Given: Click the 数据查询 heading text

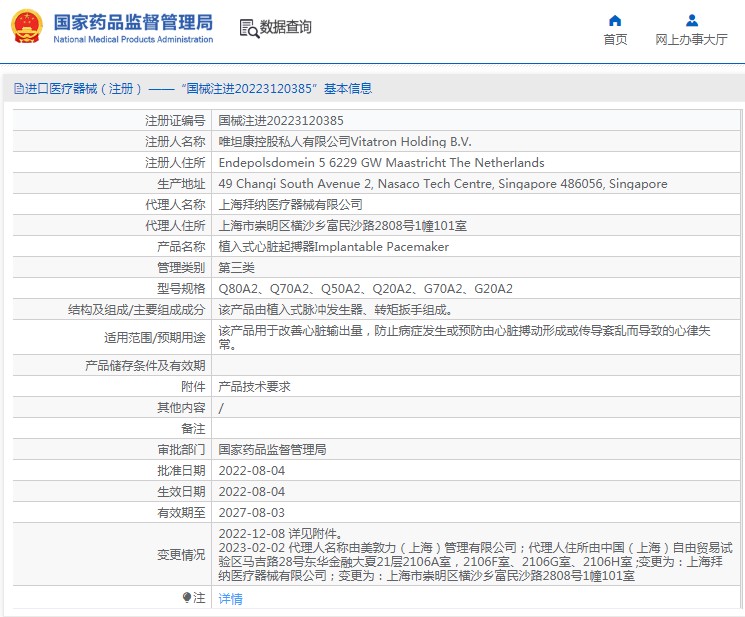Looking at the screenshot, I should point(286,28).
